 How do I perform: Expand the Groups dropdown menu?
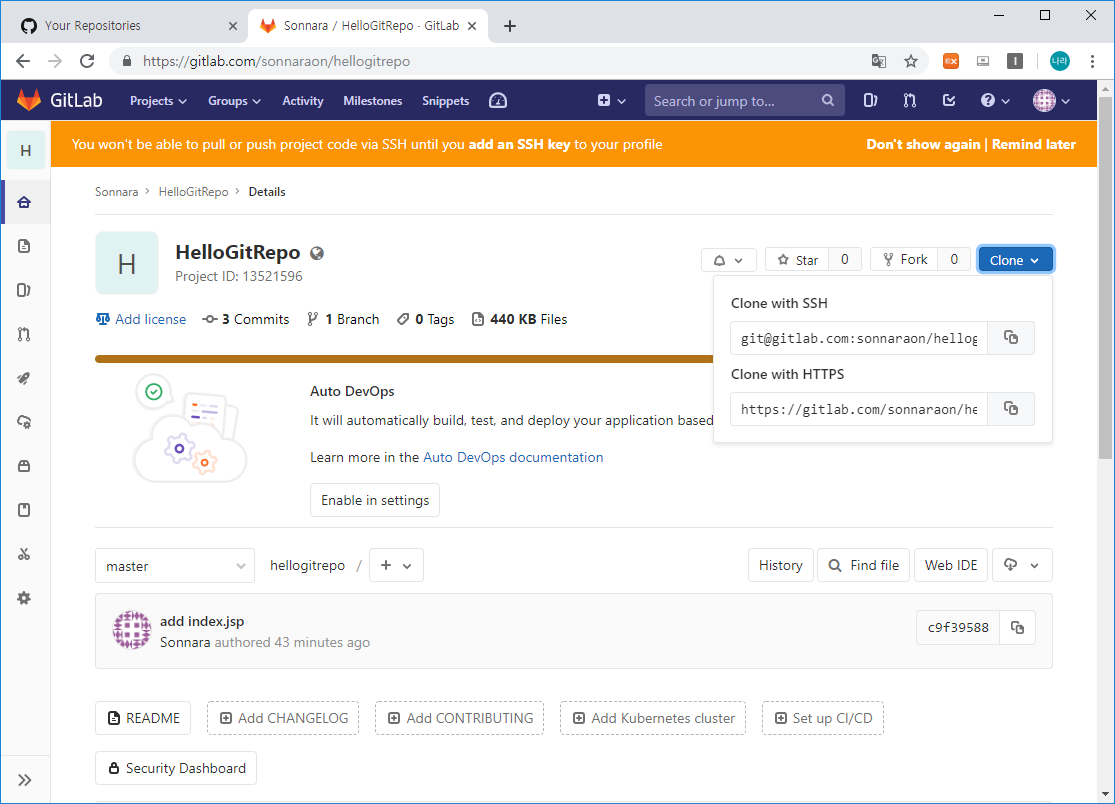point(234,101)
